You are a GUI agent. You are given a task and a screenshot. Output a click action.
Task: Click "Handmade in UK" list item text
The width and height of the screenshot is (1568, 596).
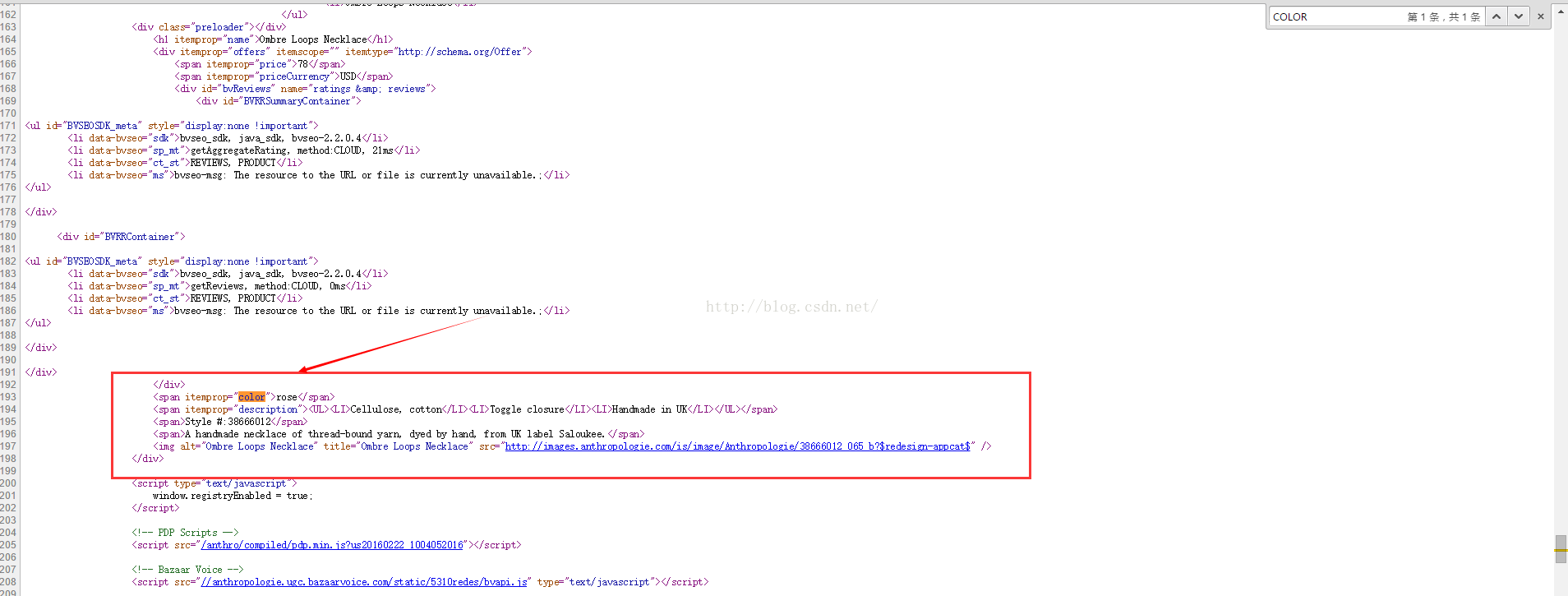pyautogui.click(x=649, y=409)
